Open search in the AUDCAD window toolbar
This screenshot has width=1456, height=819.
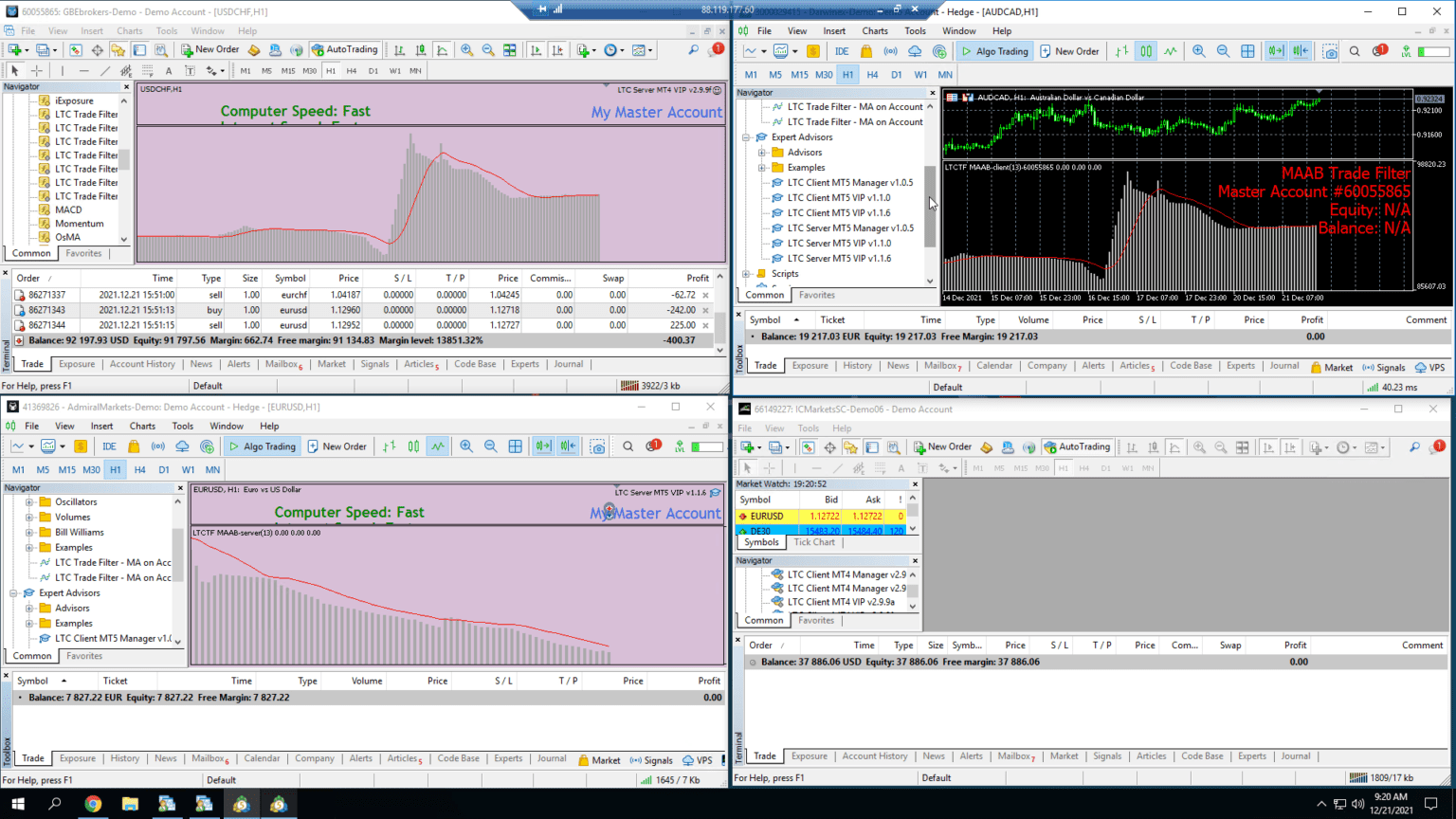1355,51
